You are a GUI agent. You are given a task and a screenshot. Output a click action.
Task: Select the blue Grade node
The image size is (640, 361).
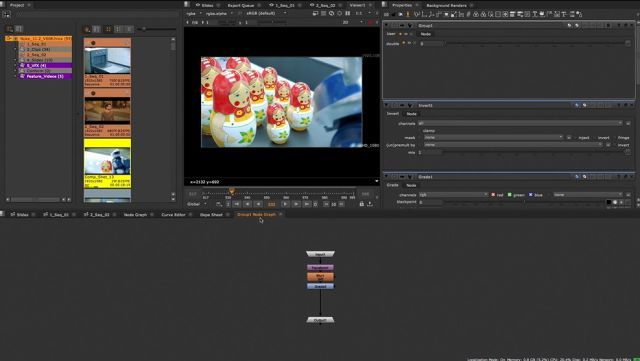click(320, 286)
